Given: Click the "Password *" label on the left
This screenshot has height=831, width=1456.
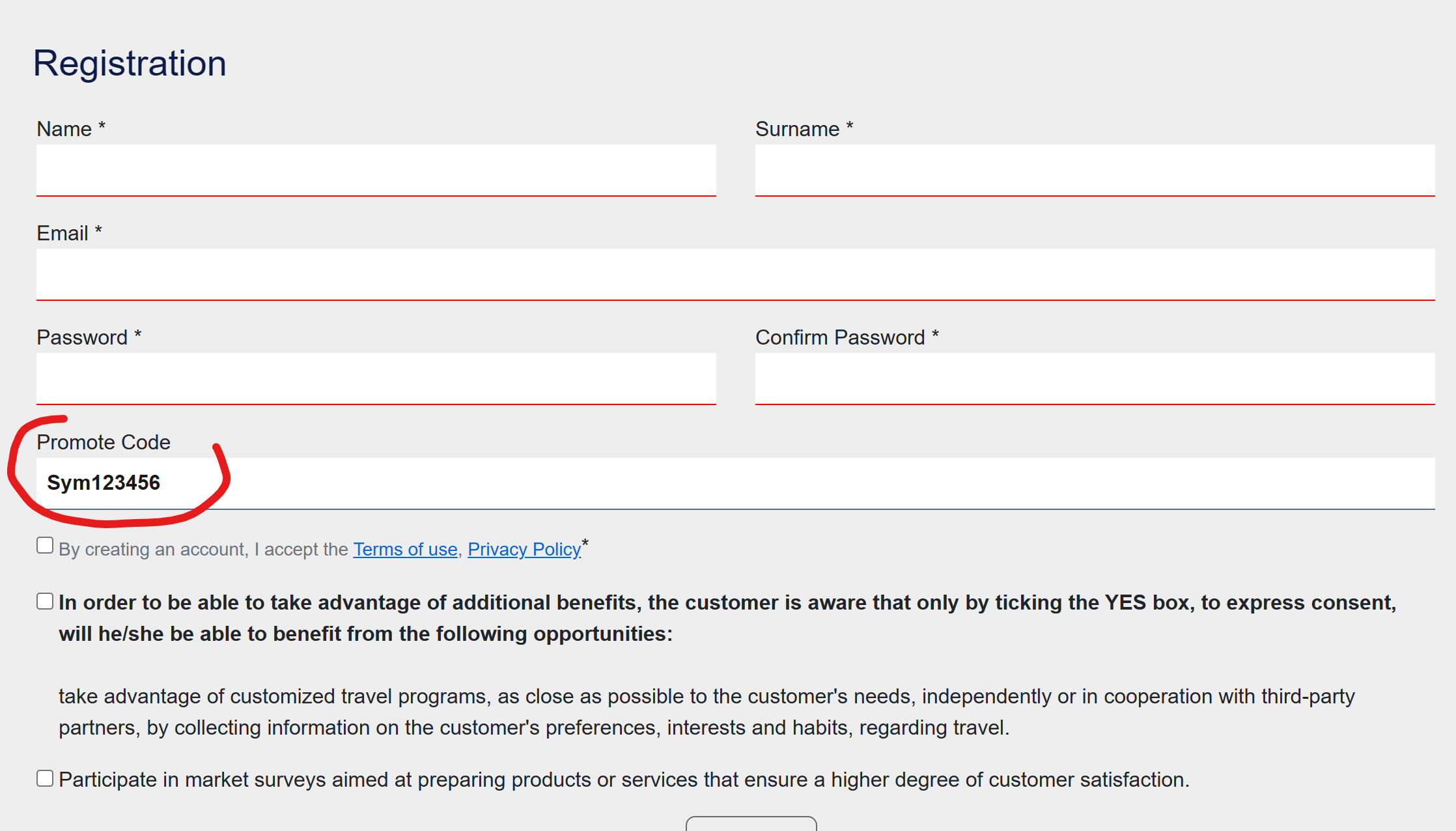Looking at the screenshot, I should 89,337.
